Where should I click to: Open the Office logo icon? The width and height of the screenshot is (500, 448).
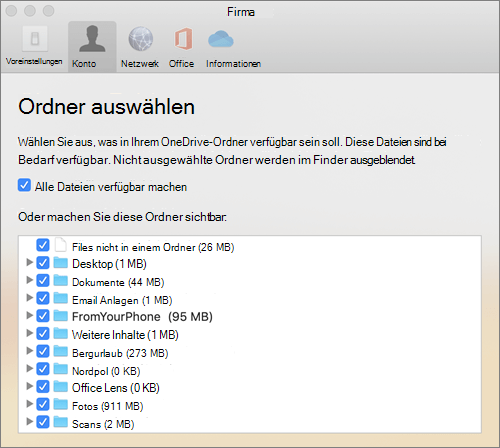click(183, 39)
